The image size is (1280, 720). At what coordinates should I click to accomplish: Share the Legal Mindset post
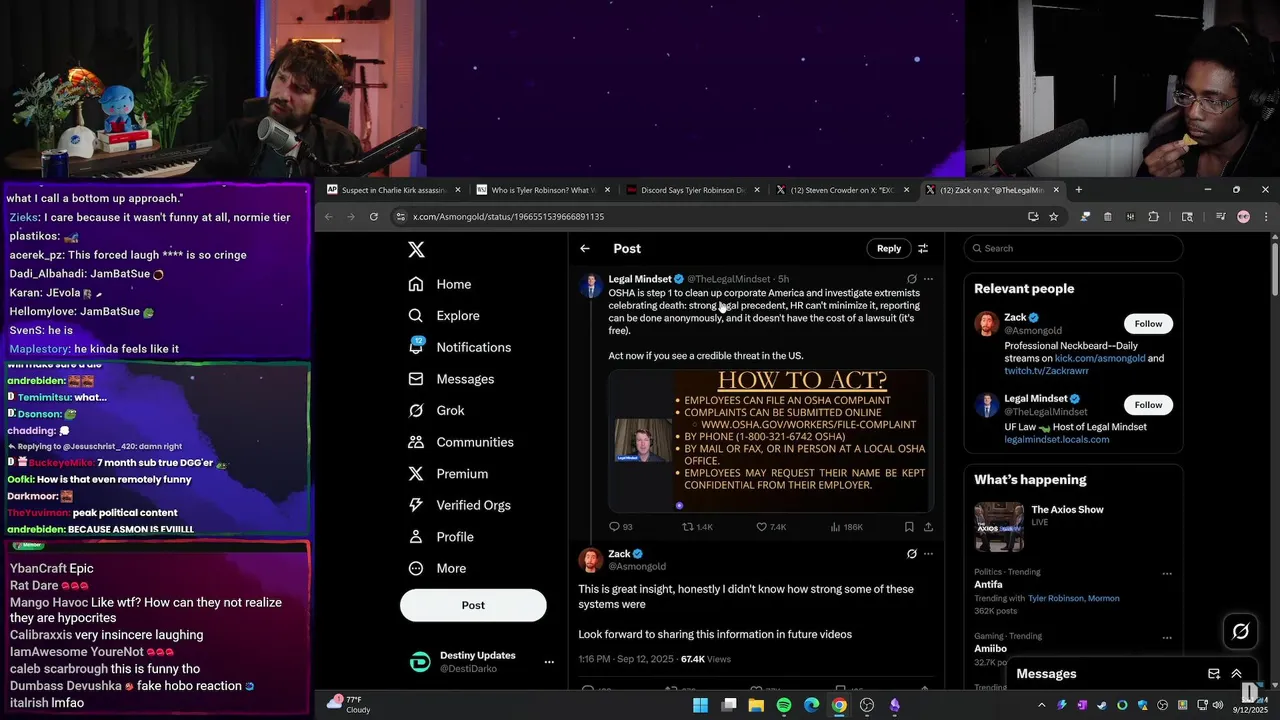(928, 527)
